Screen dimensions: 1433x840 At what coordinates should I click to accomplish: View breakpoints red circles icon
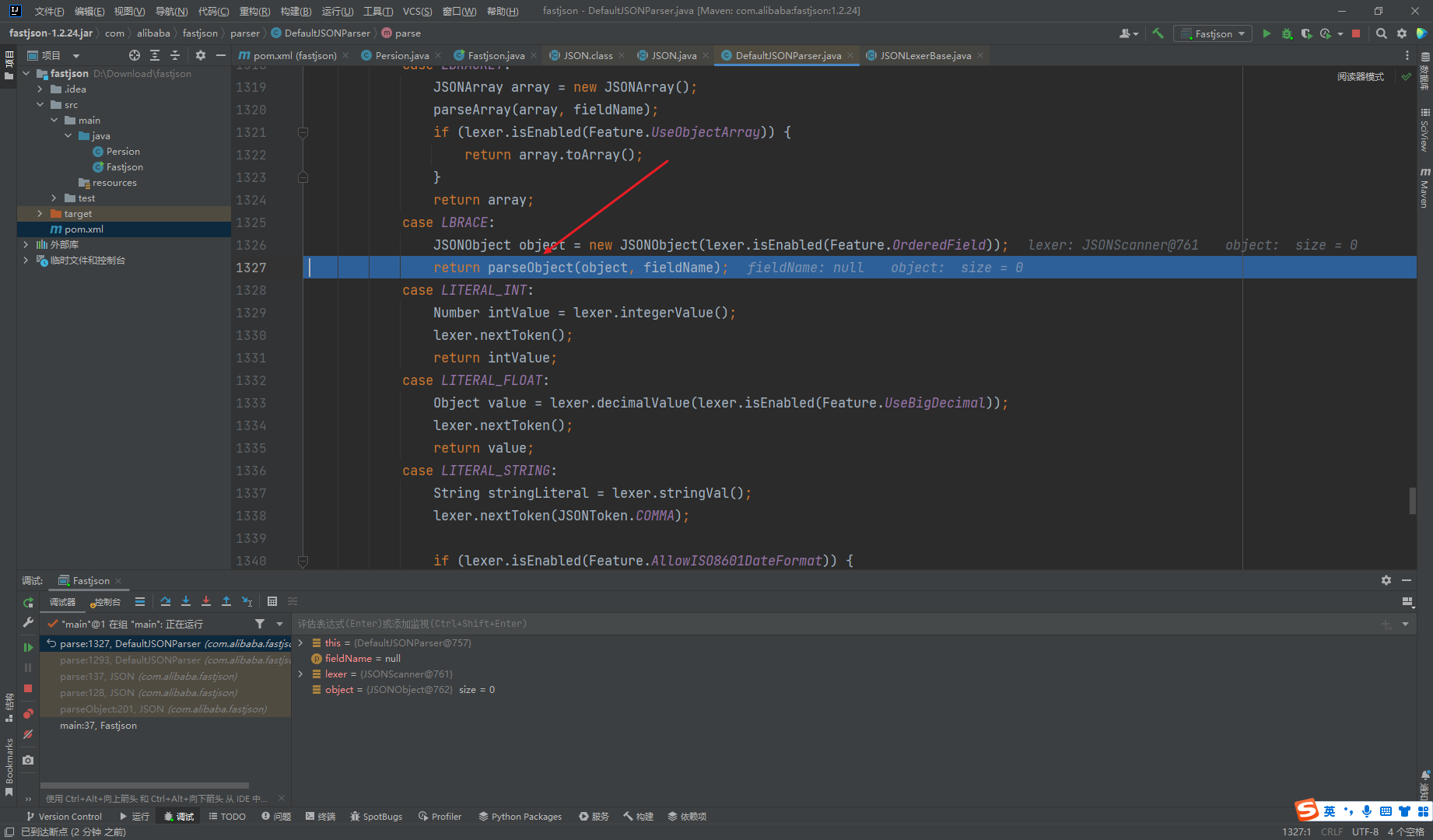pyautogui.click(x=28, y=713)
